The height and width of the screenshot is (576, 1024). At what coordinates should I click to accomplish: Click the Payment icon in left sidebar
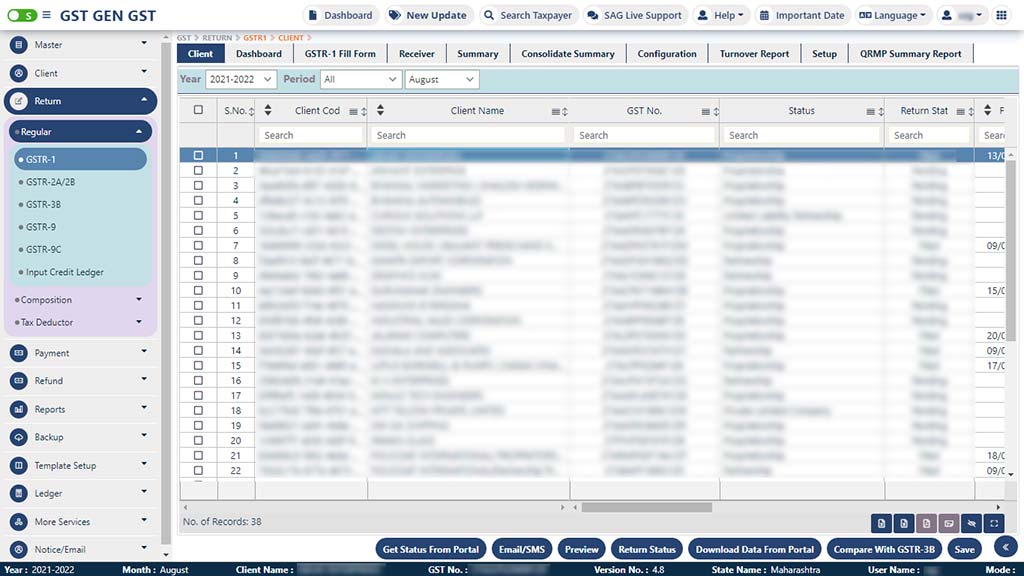pyautogui.click(x=19, y=353)
